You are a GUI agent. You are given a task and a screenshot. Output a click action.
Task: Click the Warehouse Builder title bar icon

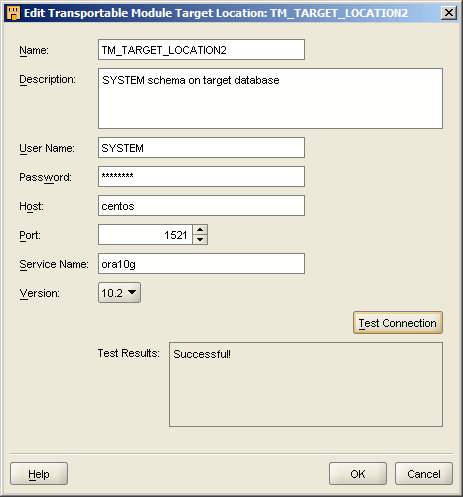coord(13,13)
